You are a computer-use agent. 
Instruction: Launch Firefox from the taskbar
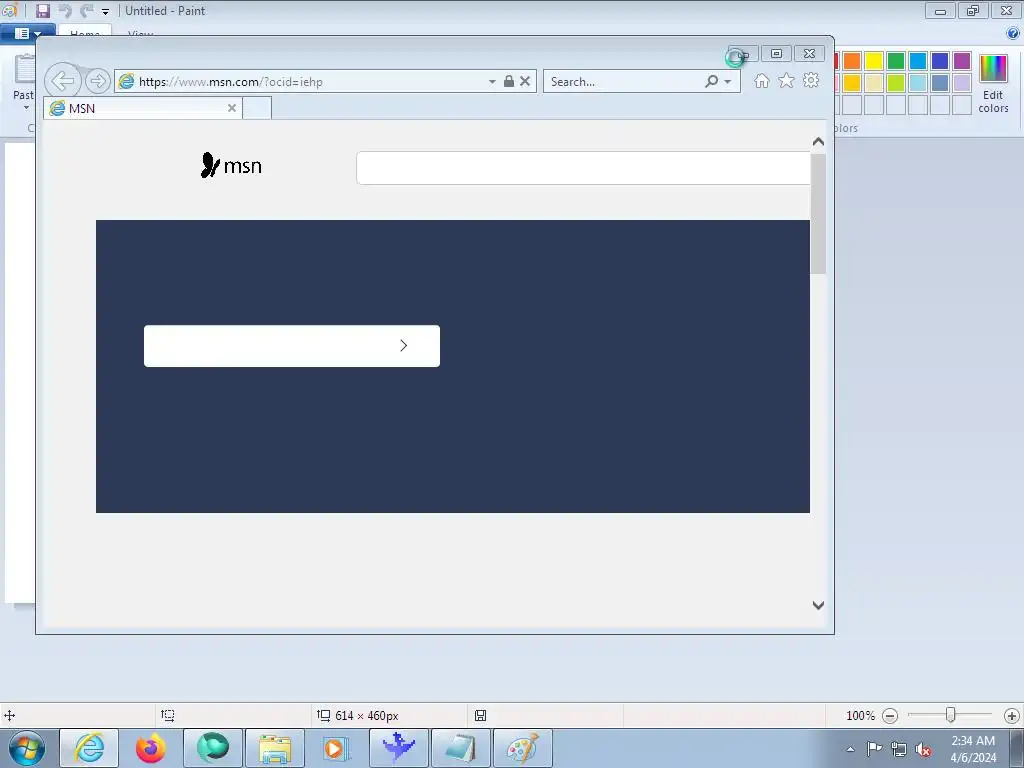click(151, 748)
